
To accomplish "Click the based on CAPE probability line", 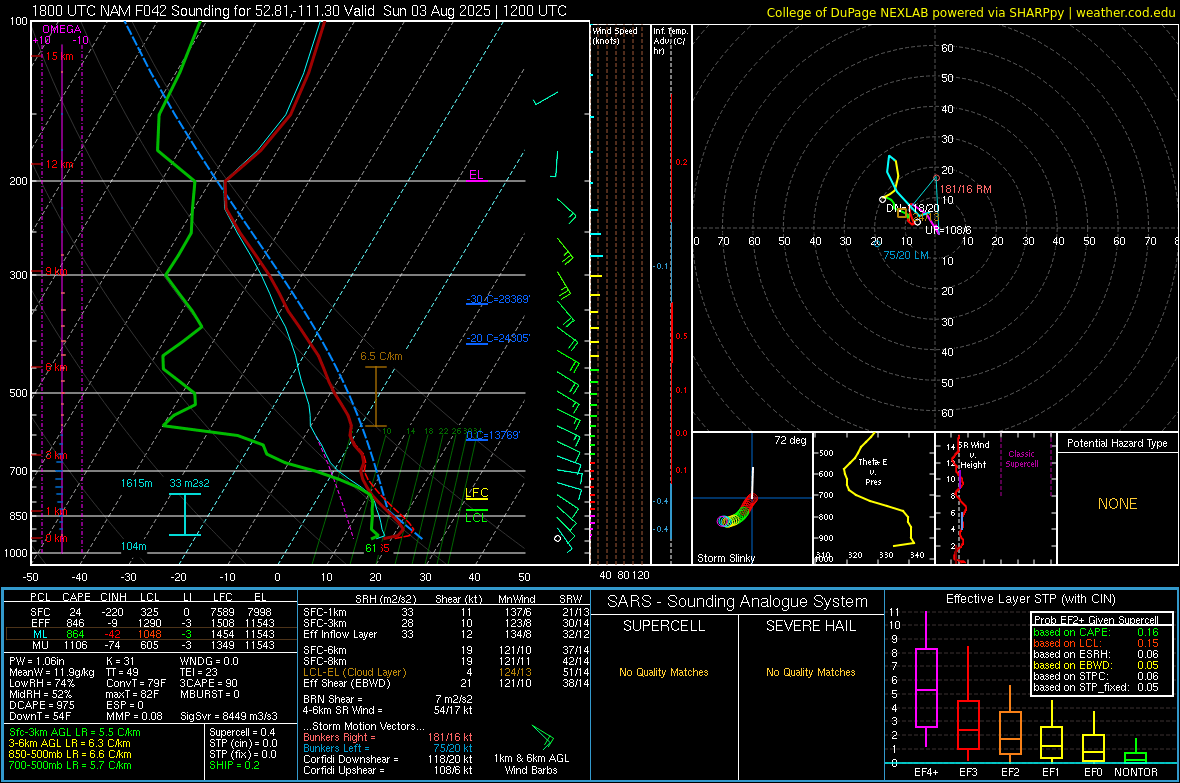I will (x=1096, y=632).
